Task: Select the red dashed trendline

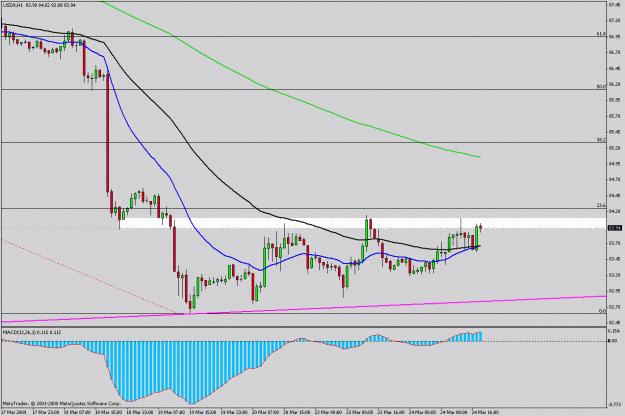Action: coord(92,276)
